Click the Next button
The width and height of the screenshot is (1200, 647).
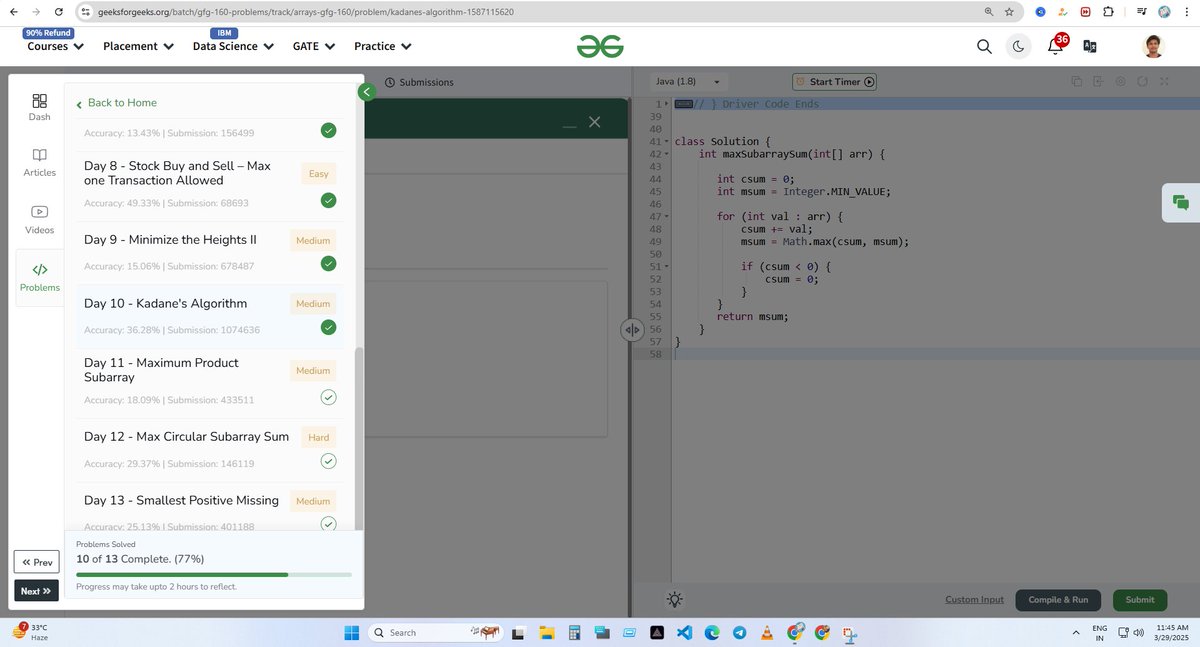click(x=36, y=591)
